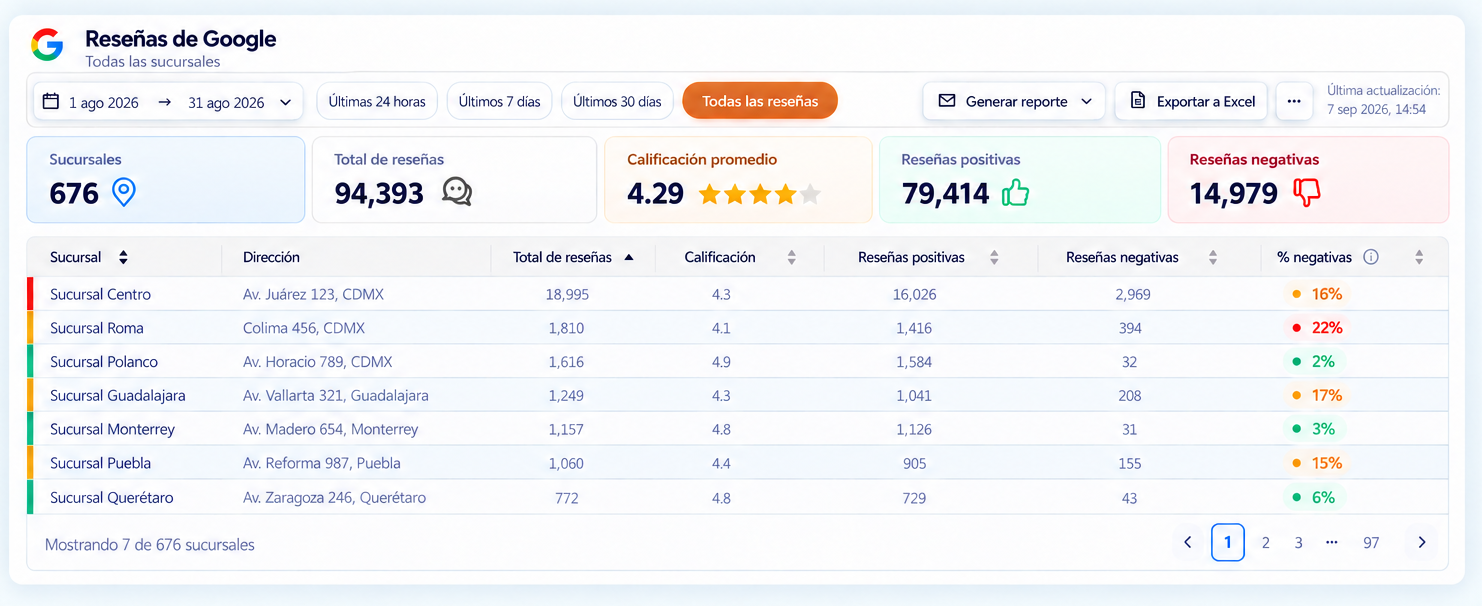Filter by Últimos 30 días
The height and width of the screenshot is (606, 1482).
[x=617, y=101]
